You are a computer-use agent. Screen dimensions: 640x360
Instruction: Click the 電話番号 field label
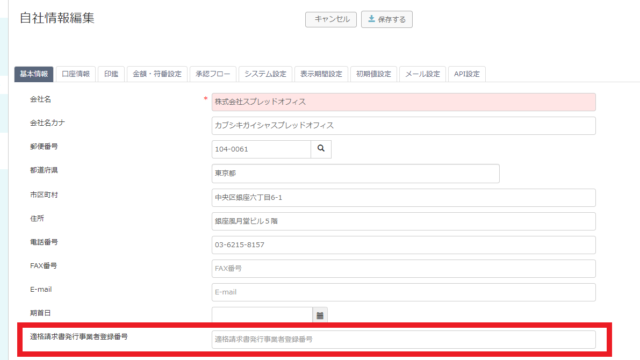[44, 242]
